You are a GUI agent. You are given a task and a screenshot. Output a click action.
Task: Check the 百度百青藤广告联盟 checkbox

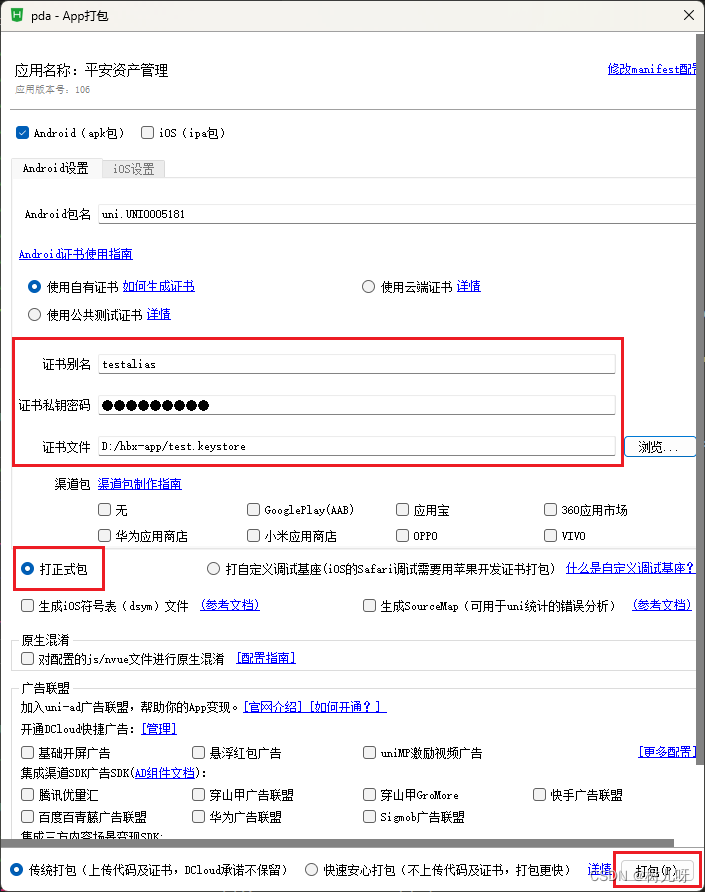click(x=27, y=816)
